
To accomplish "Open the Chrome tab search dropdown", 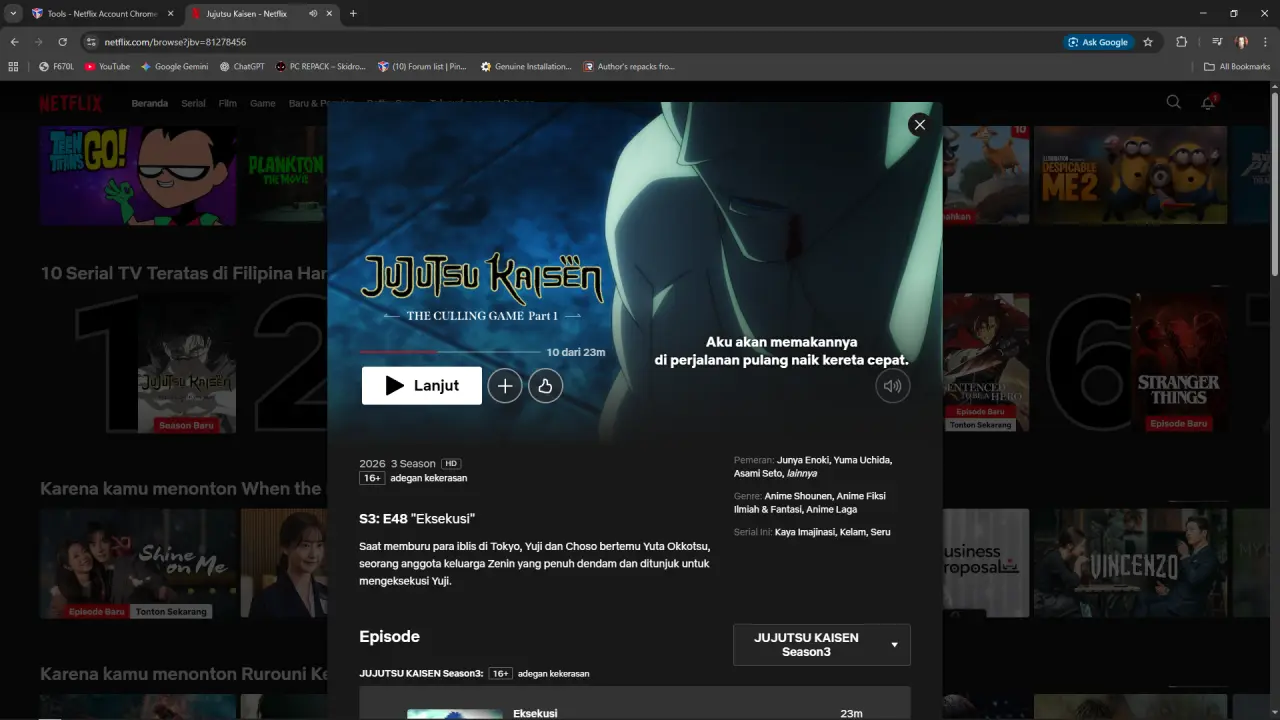I will (13, 13).
